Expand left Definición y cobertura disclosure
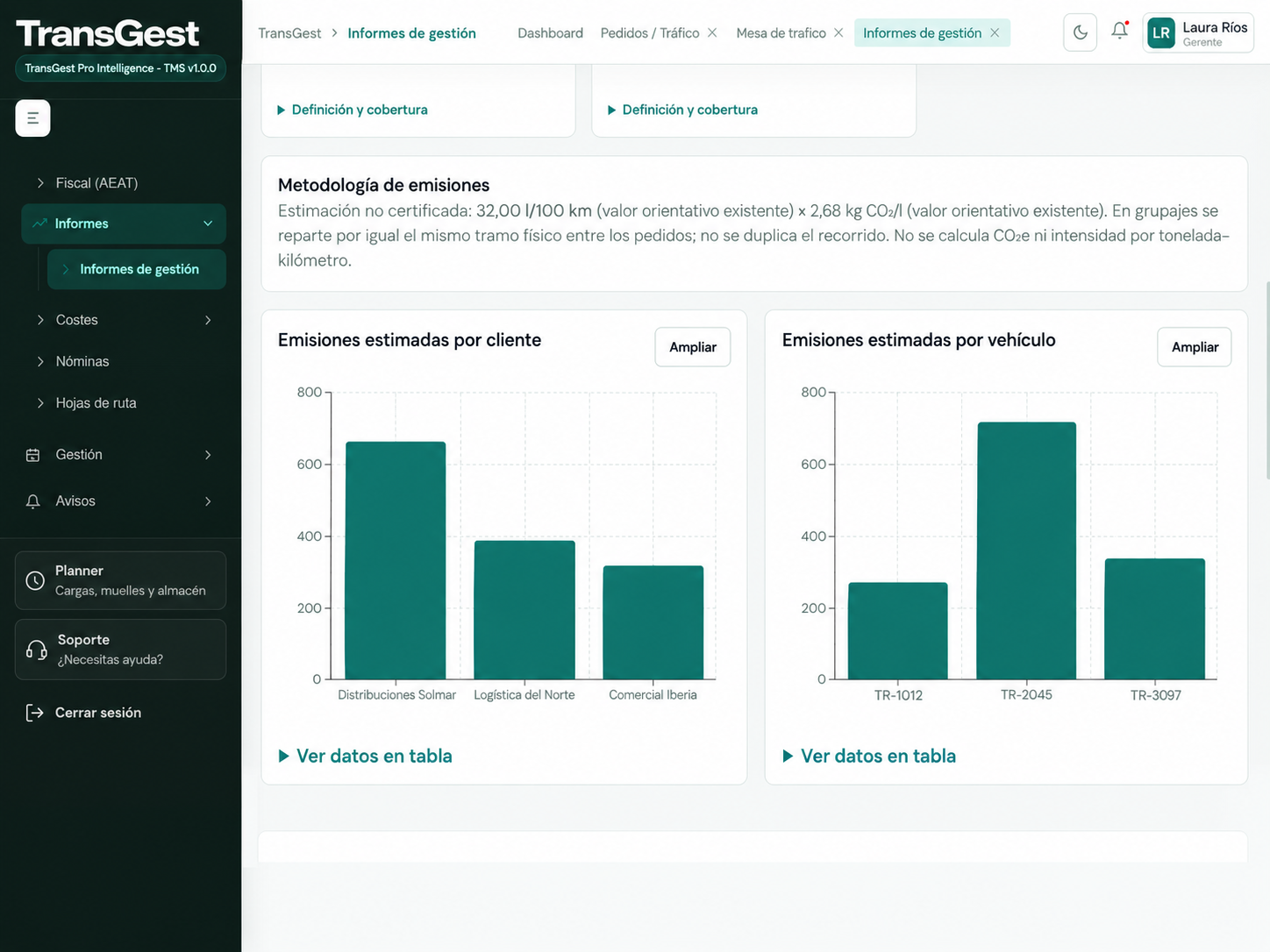 353,110
